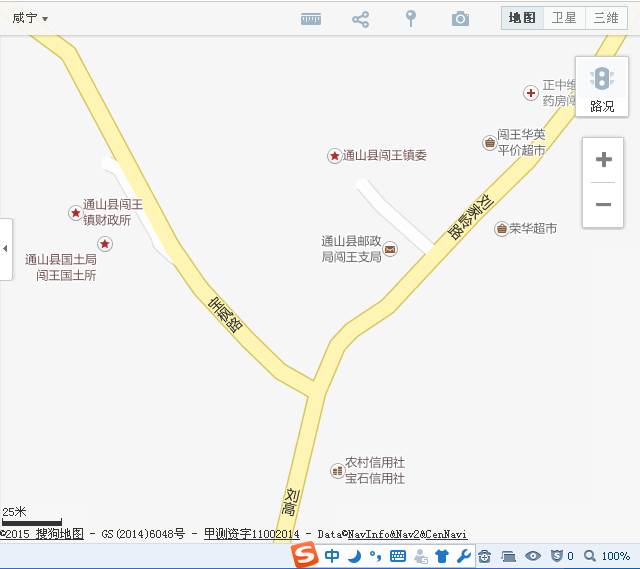Toggle the 路况 traffic layer
The width and height of the screenshot is (640, 569).
tap(602, 87)
